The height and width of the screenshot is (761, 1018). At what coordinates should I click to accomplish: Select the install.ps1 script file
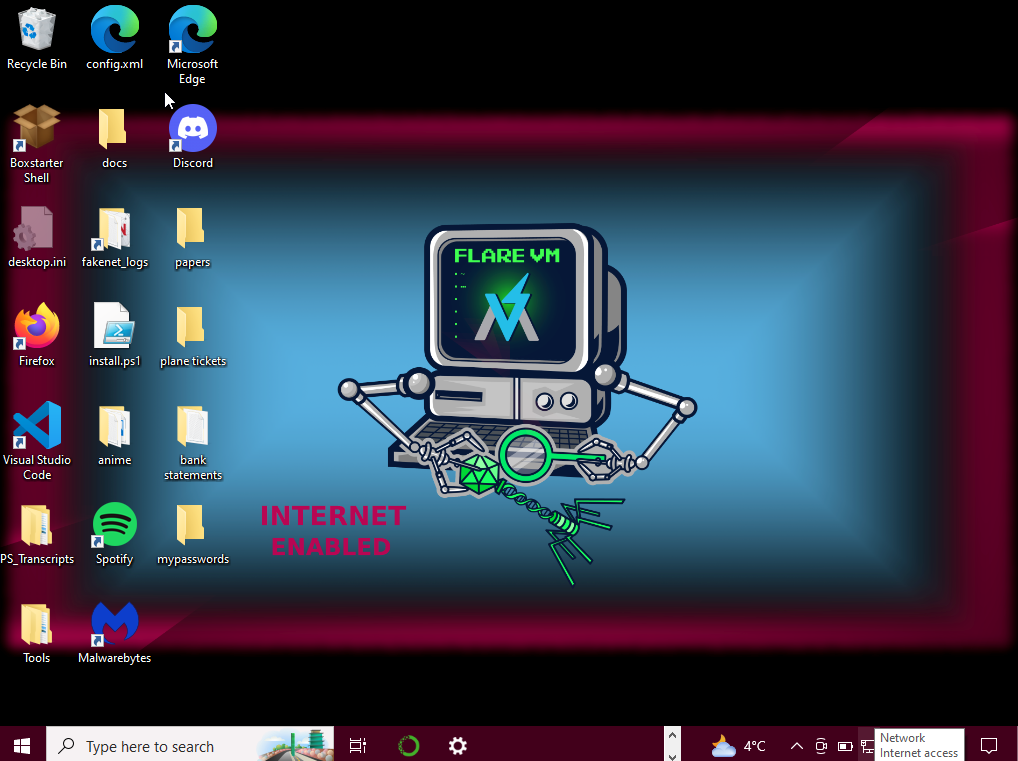point(114,327)
